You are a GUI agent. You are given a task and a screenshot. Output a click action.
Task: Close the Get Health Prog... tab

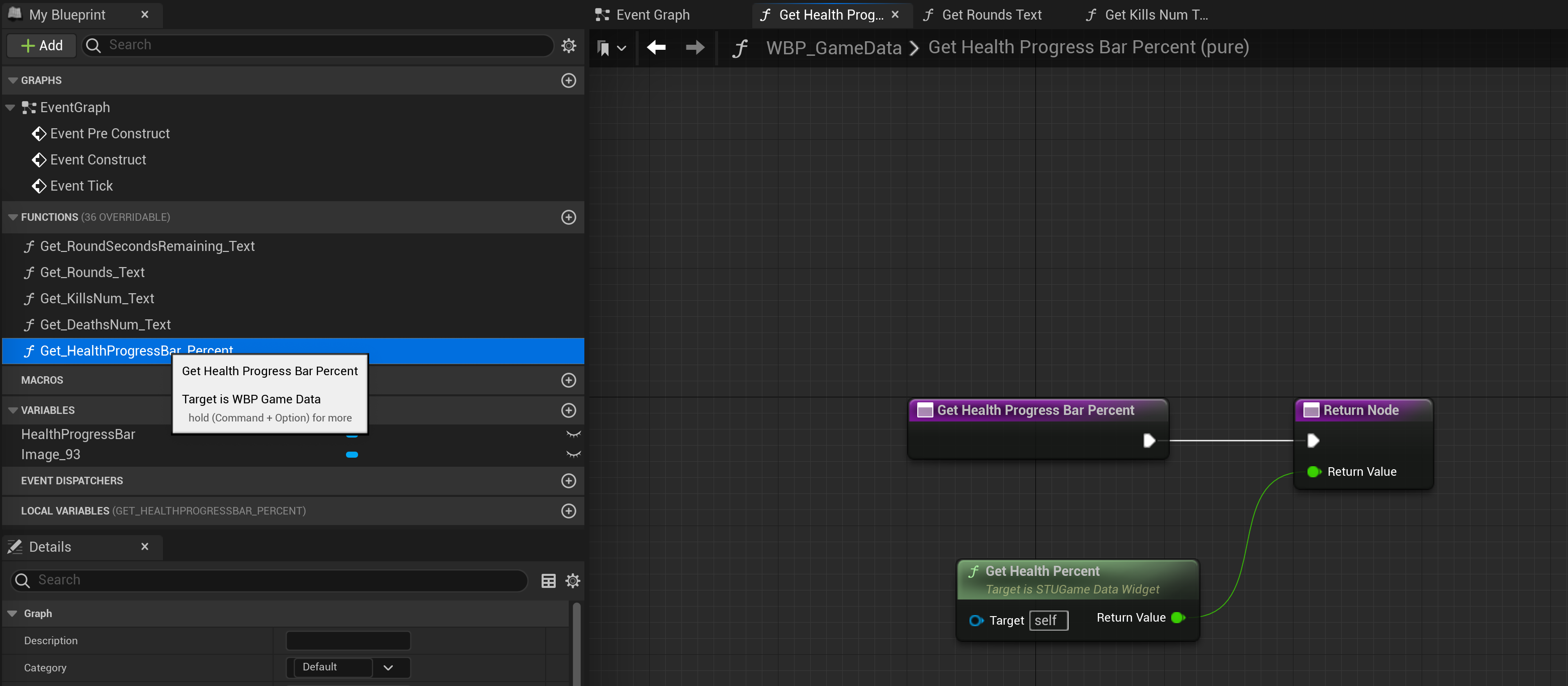[896, 15]
